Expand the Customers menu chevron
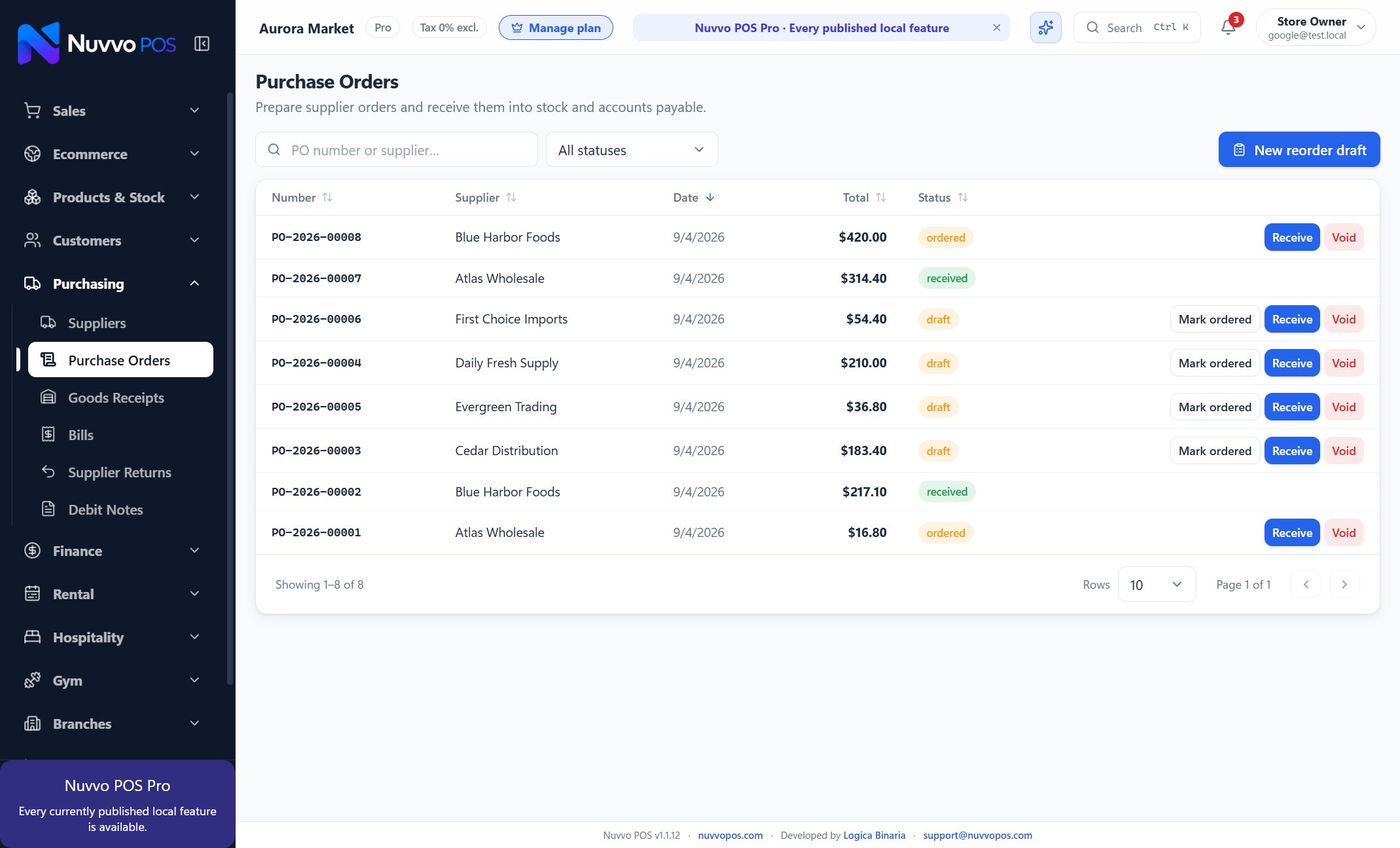This screenshot has width=1400, height=848. [194, 240]
